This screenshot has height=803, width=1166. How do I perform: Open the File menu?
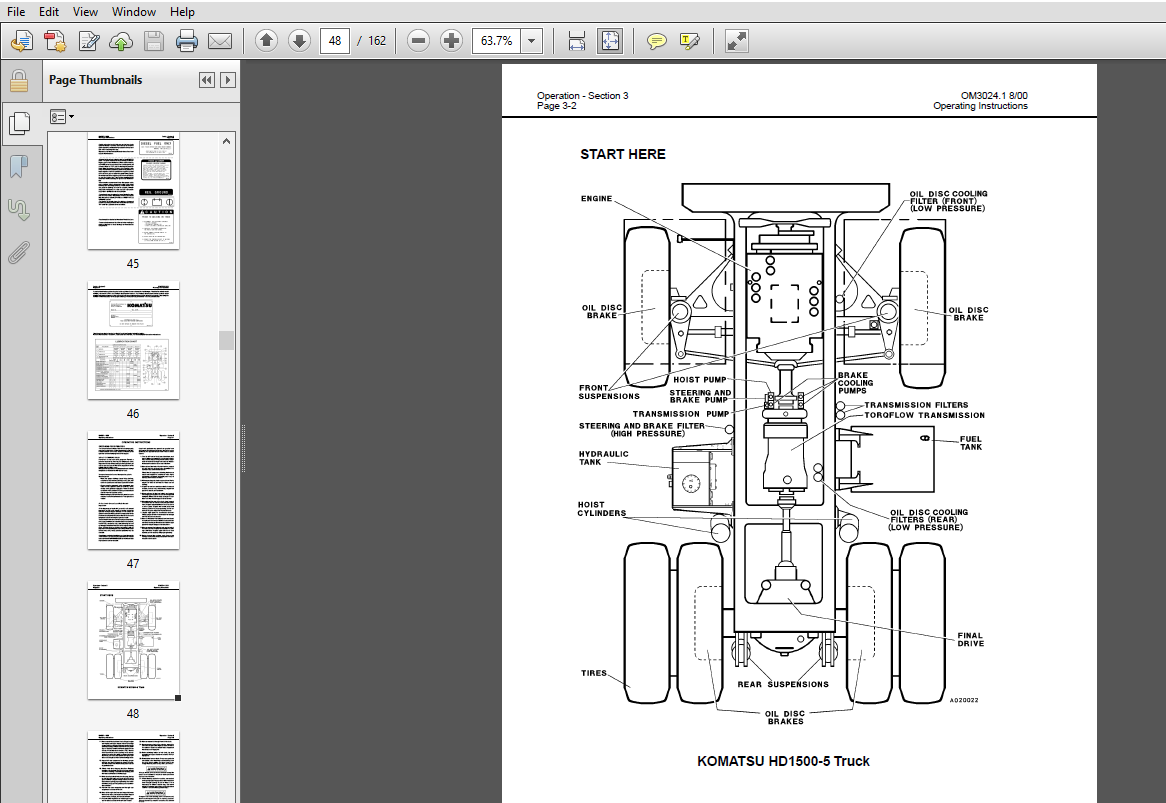pyautogui.click(x=16, y=12)
